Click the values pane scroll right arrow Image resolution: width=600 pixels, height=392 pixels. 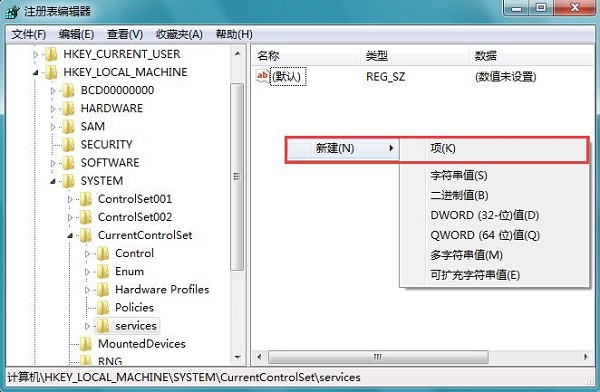585,357
